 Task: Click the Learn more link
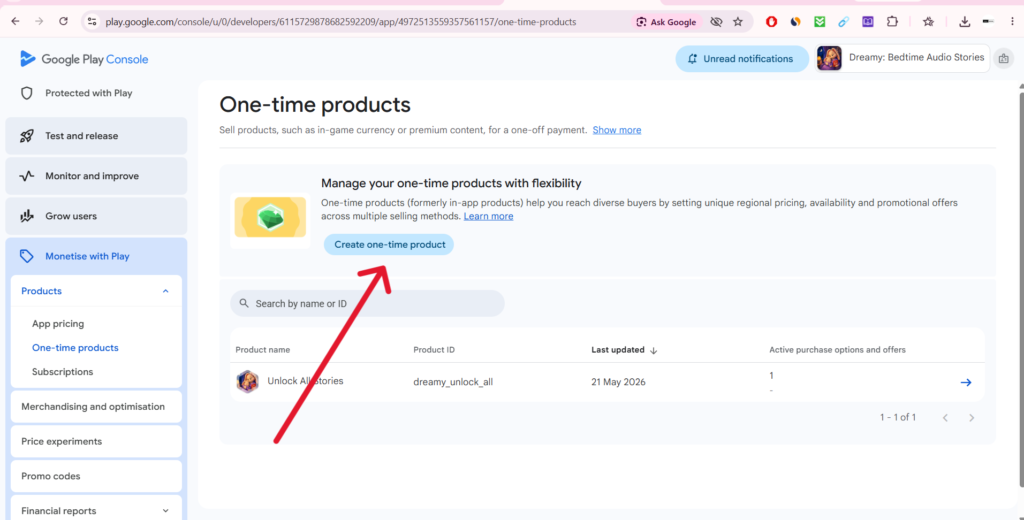click(x=488, y=216)
